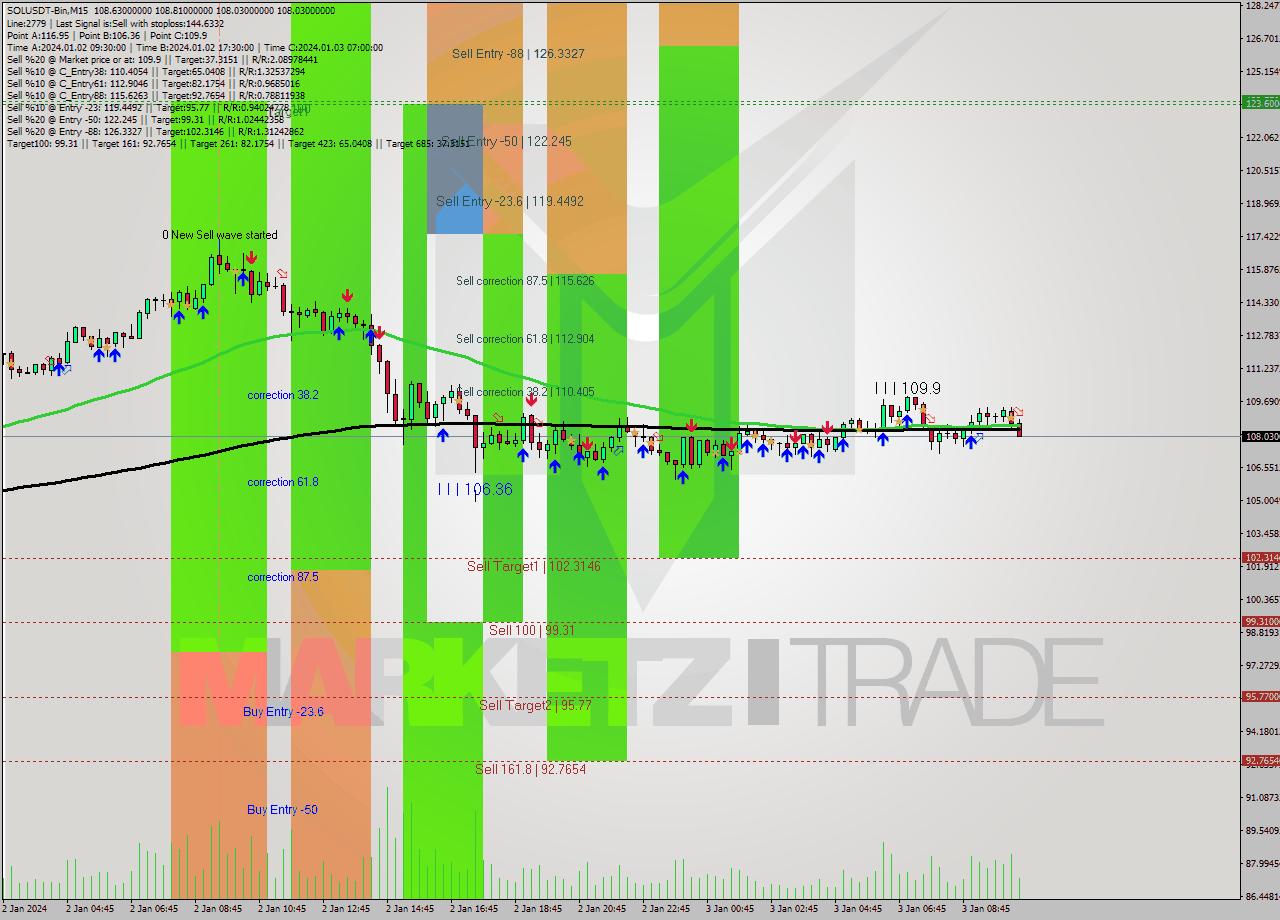Click the '2 Jan 04:45' time label
The width and height of the screenshot is (1280, 920).
[x=90, y=910]
